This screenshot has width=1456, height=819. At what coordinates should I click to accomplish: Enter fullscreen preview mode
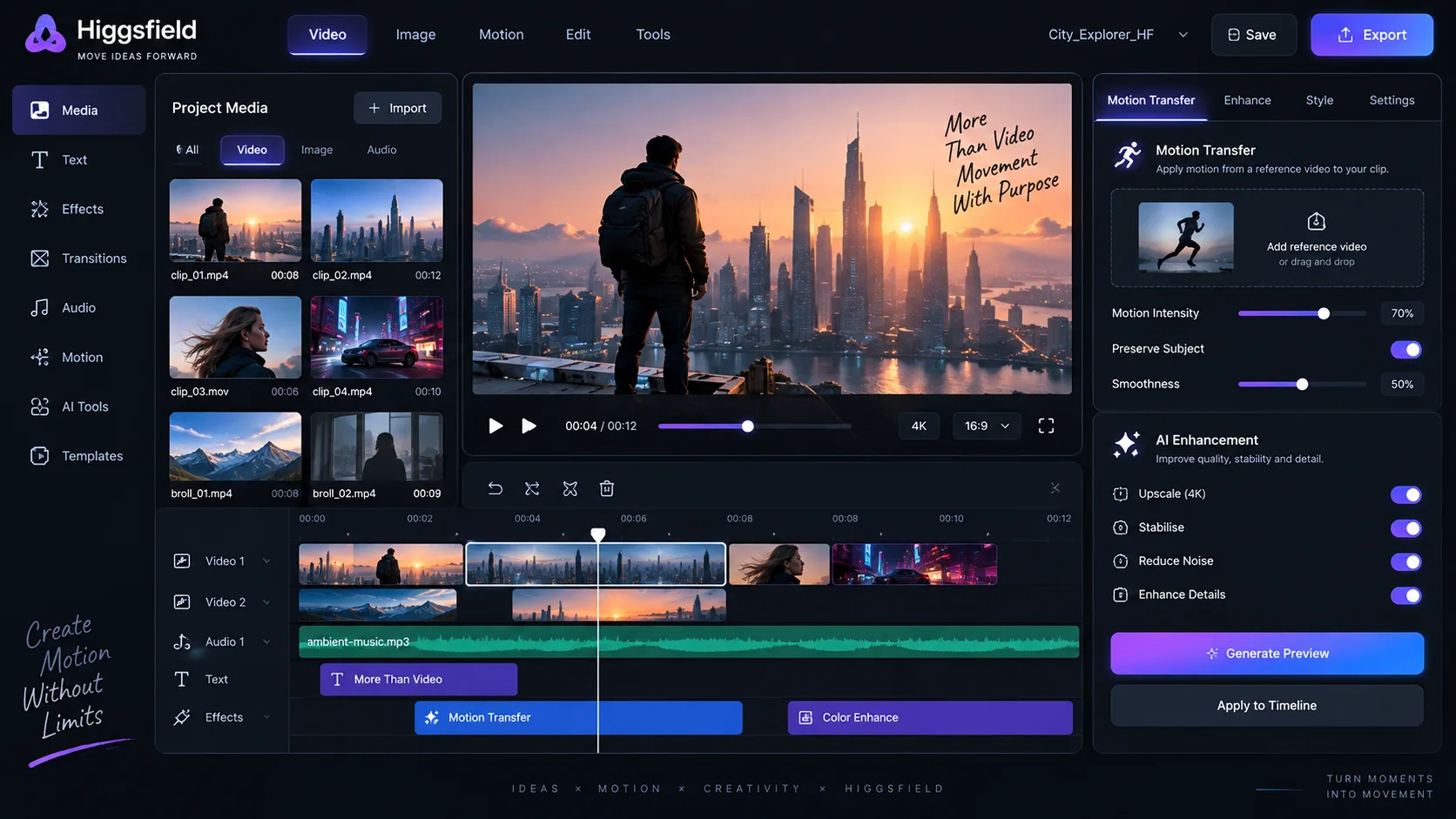pos(1046,426)
